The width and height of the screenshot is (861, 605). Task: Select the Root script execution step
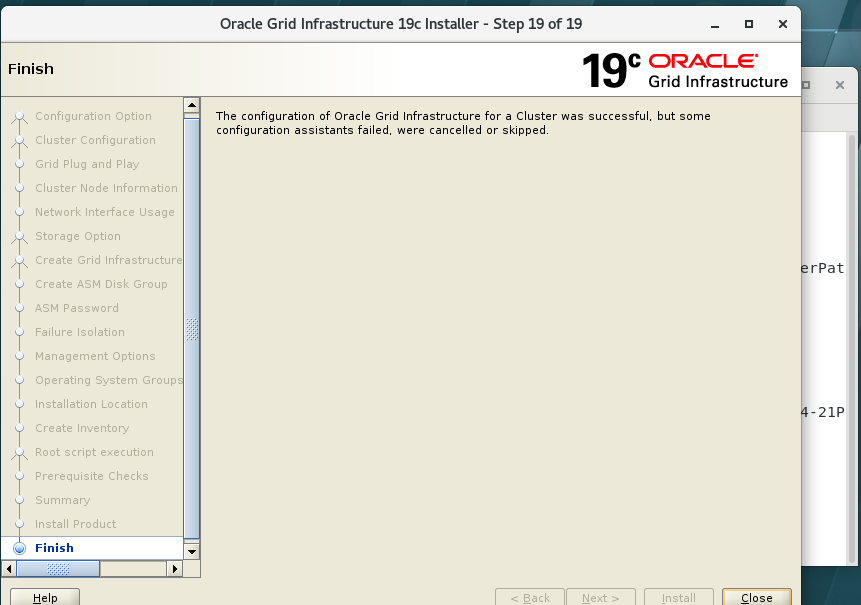tap(94, 452)
